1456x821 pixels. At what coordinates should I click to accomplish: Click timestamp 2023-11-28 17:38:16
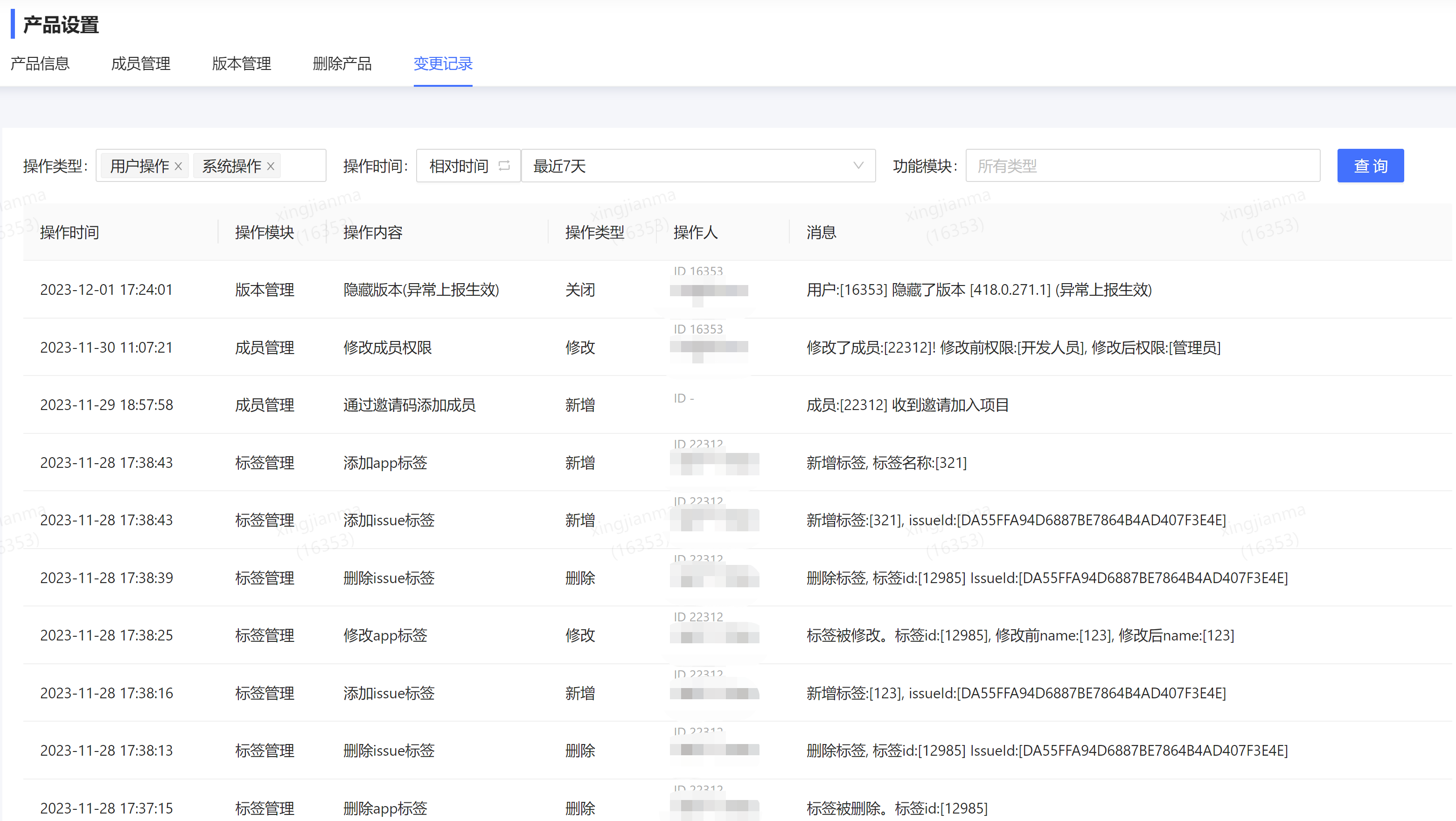point(106,693)
